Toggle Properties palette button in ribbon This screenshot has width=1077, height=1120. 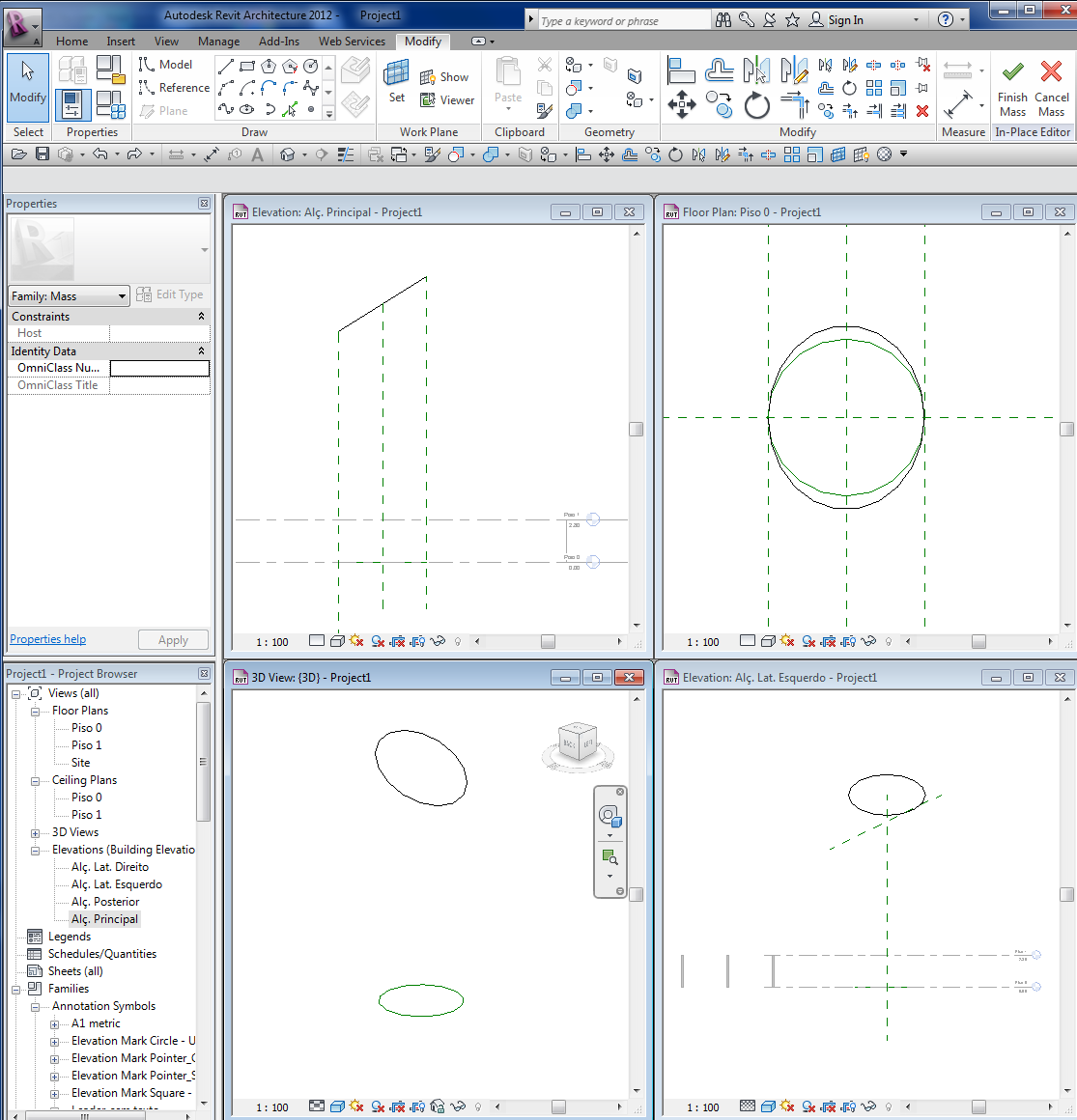pos(72,104)
